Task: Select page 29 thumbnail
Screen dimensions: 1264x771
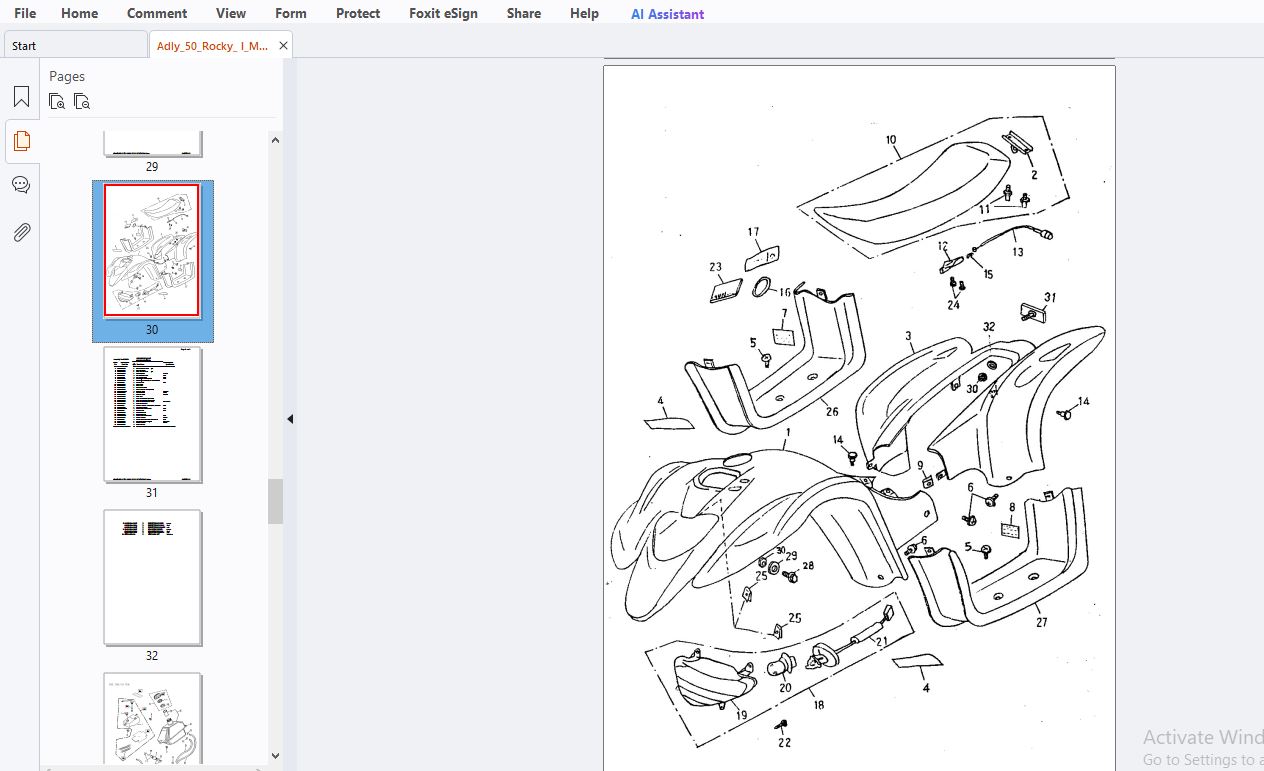Action: [152, 143]
